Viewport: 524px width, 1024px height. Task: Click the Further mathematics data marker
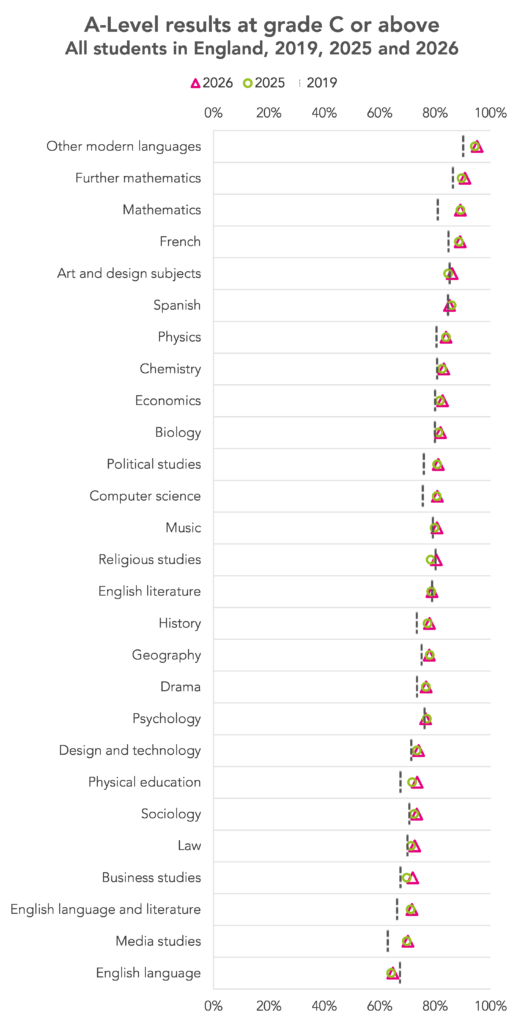464,178
